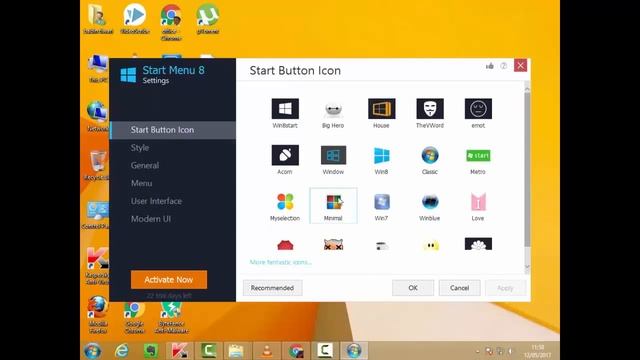Open the Start Button Icon section

[x=173, y=130]
